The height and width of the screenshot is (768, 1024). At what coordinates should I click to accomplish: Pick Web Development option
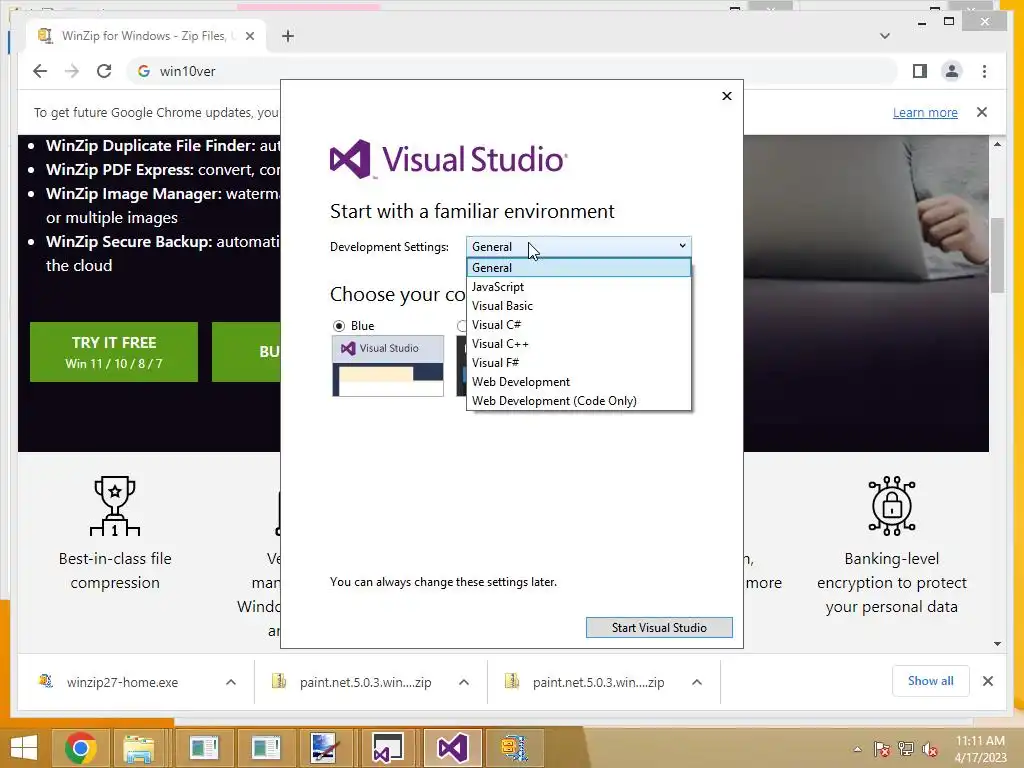coord(579,381)
